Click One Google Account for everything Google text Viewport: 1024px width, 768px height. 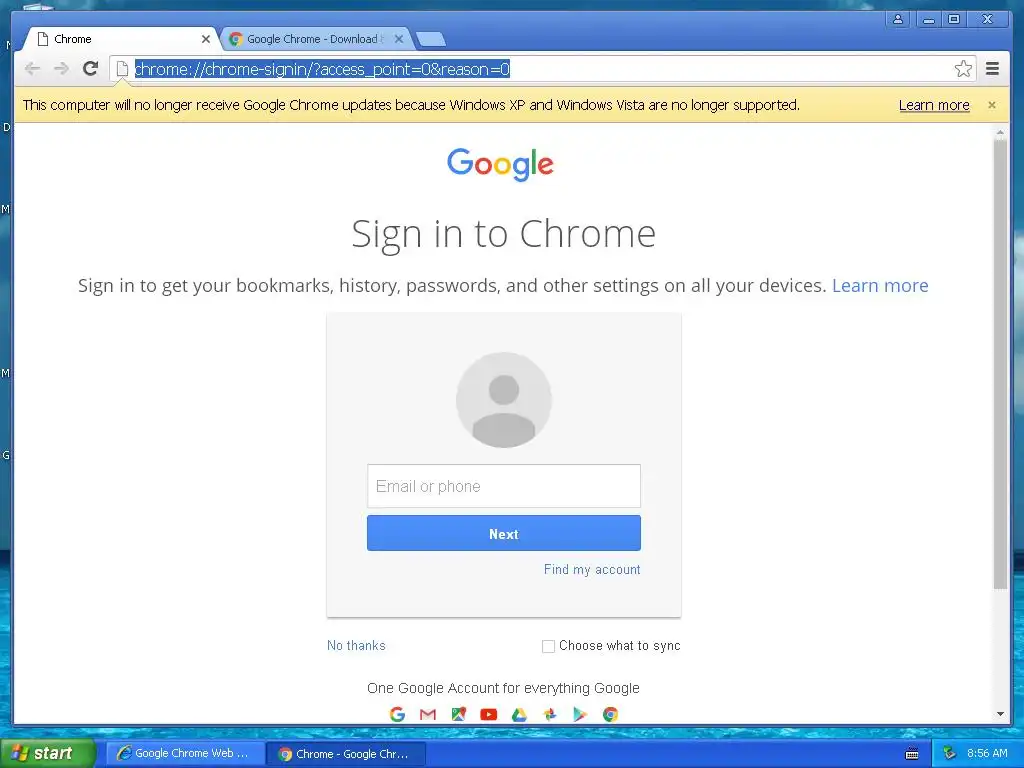point(503,688)
